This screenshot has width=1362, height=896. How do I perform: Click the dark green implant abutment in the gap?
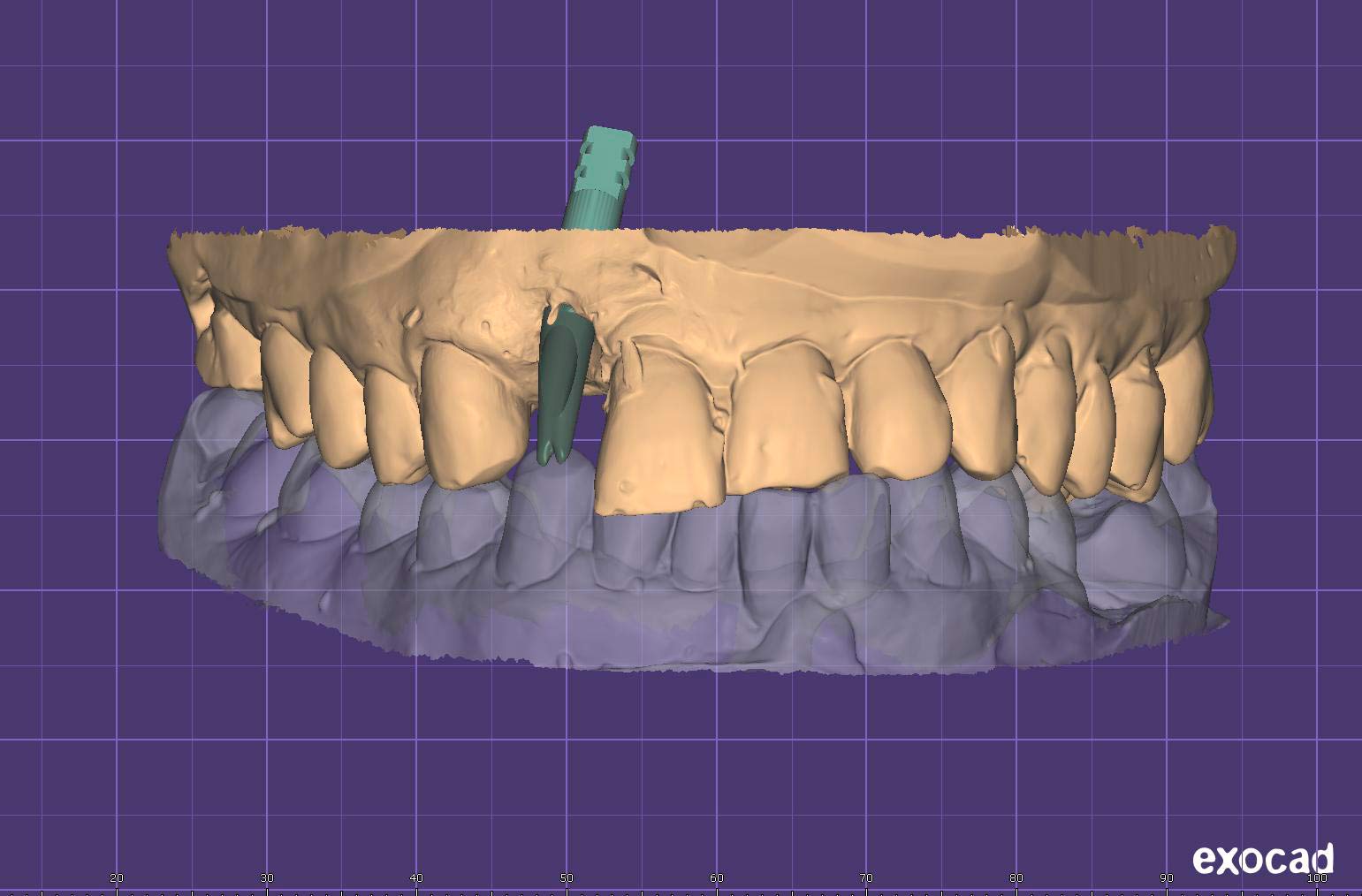pyautogui.click(x=565, y=384)
